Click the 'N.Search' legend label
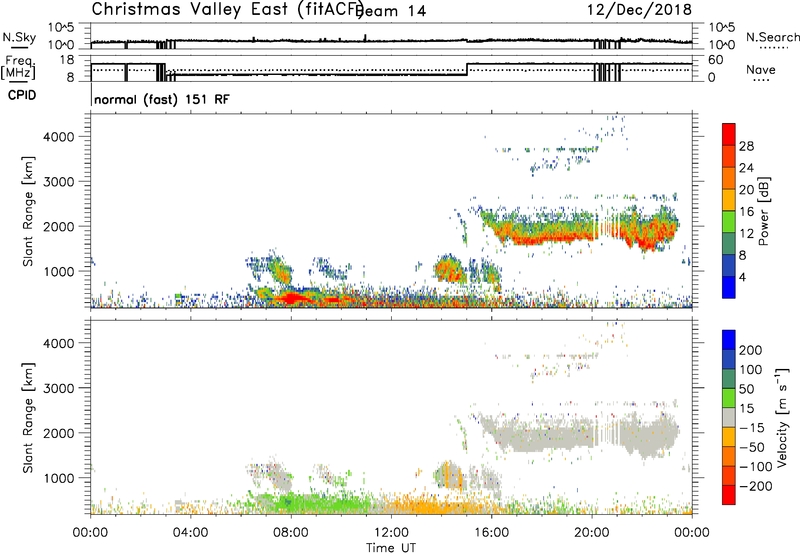Image resolution: width=800 pixels, height=554 pixels. point(773,37)
